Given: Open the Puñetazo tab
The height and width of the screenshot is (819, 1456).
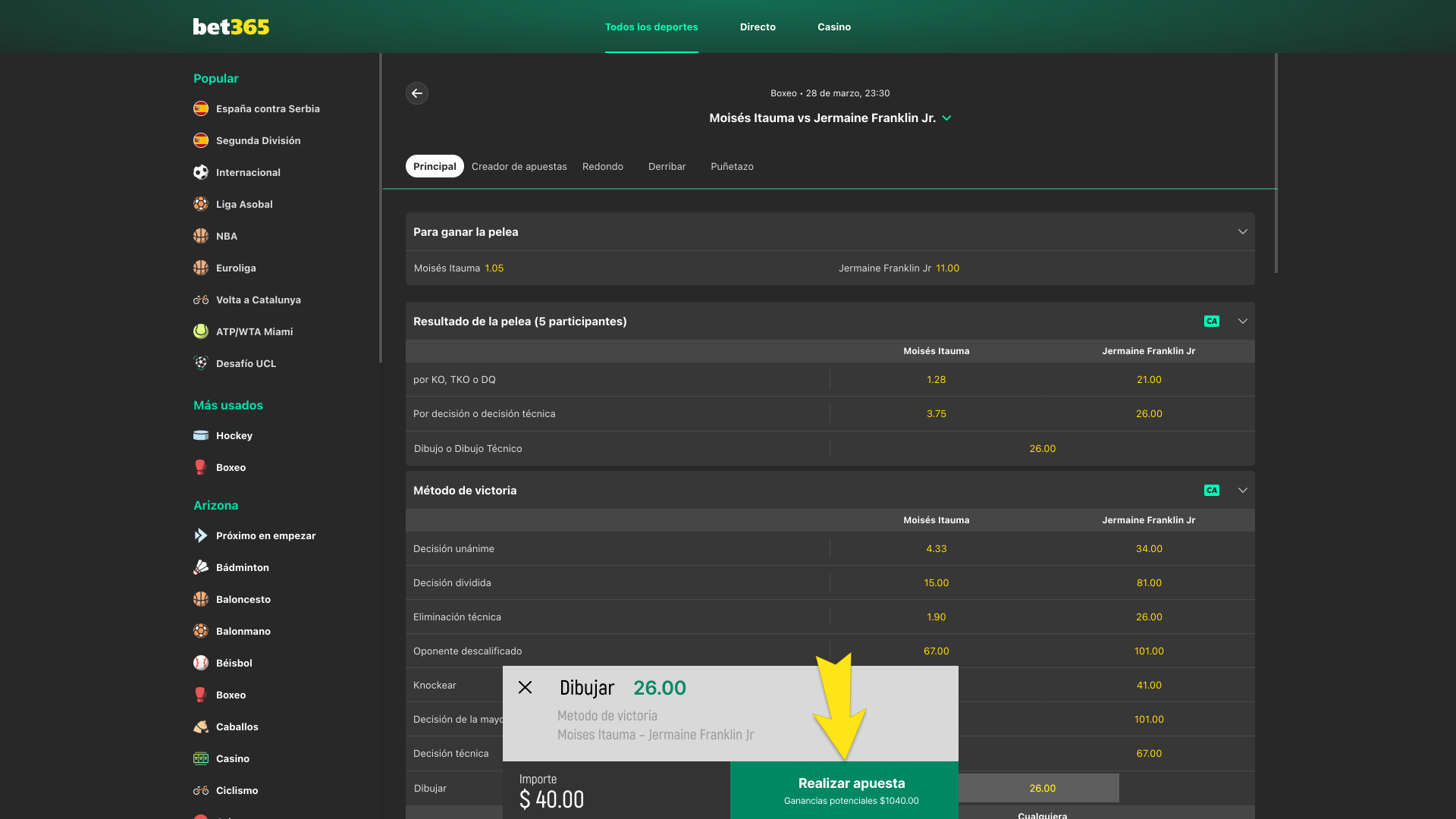Looking at the screenshot, I should pyautogui.click(x=732, y=166).
